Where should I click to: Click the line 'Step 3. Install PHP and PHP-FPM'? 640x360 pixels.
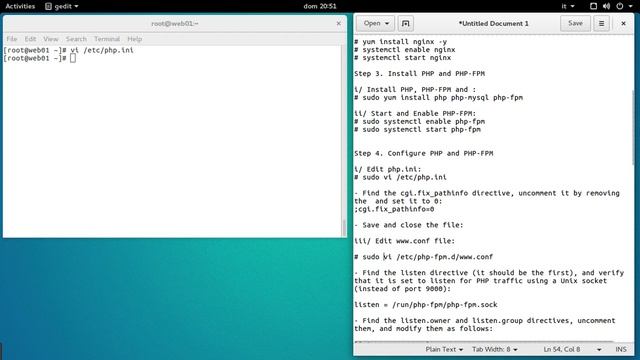click(420, 74)
